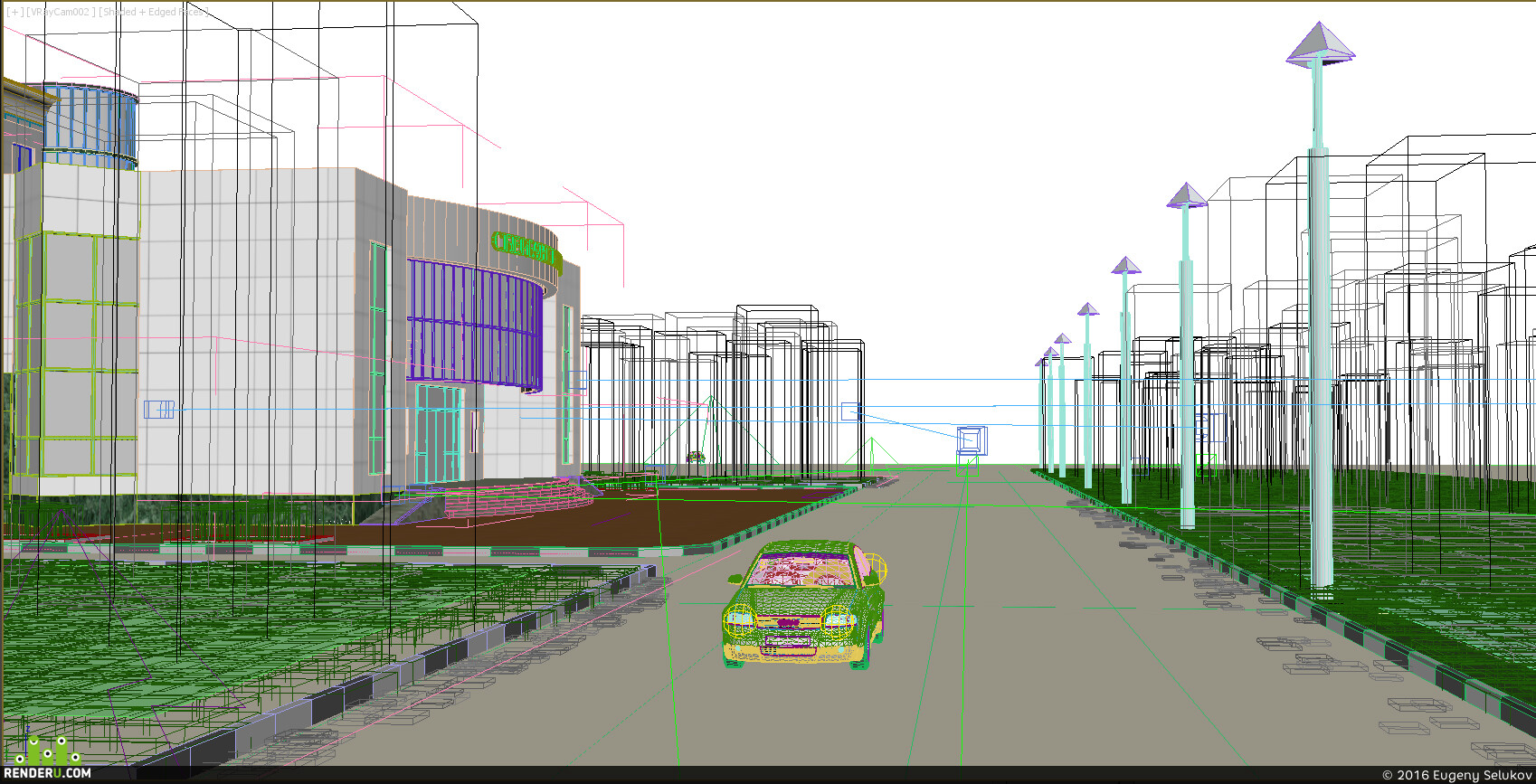Open the [+] viewport general menu
The width and height of the screenshot is (1536, 784).
pyautogui.click(x=15, y=12)
